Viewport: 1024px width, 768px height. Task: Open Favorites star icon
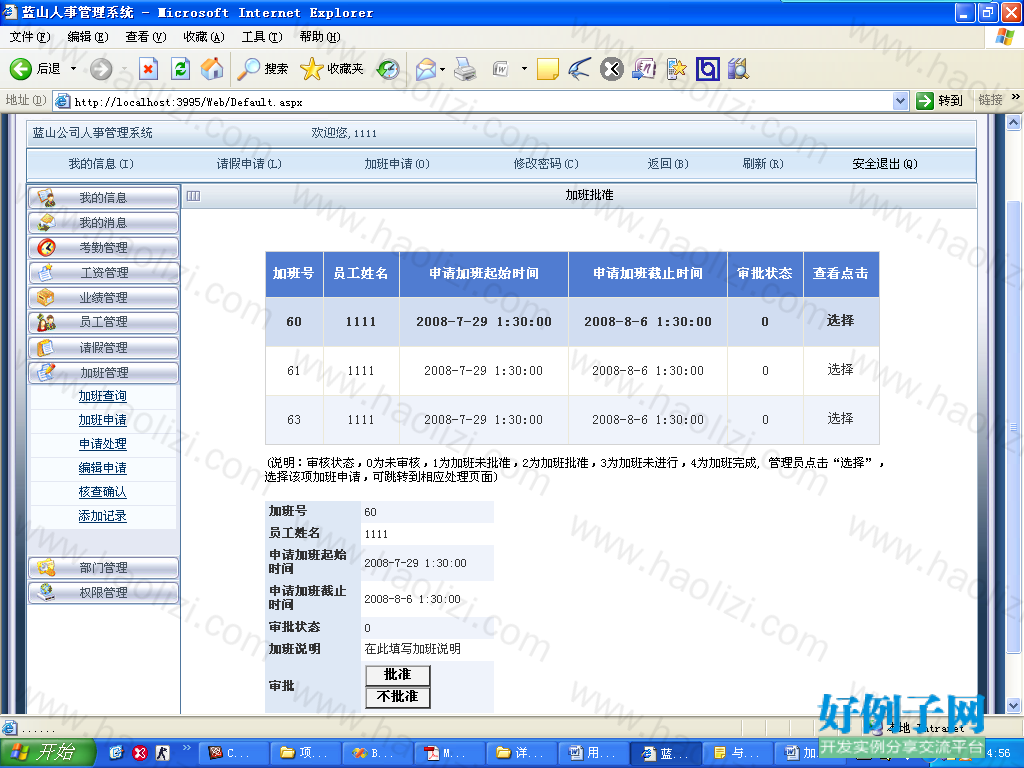coord(312,69)
